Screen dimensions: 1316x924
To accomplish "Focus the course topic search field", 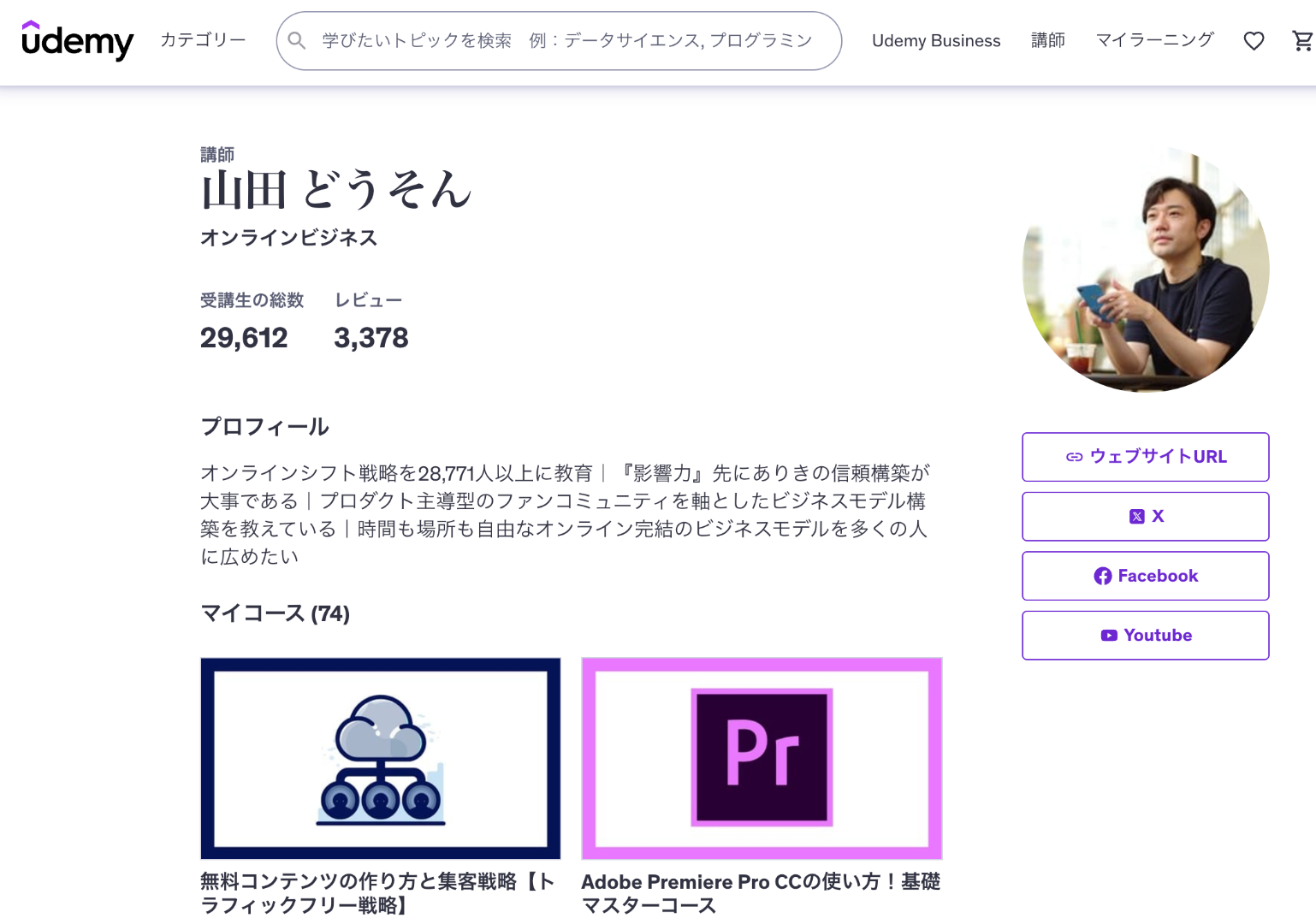I will click(559, 40).
